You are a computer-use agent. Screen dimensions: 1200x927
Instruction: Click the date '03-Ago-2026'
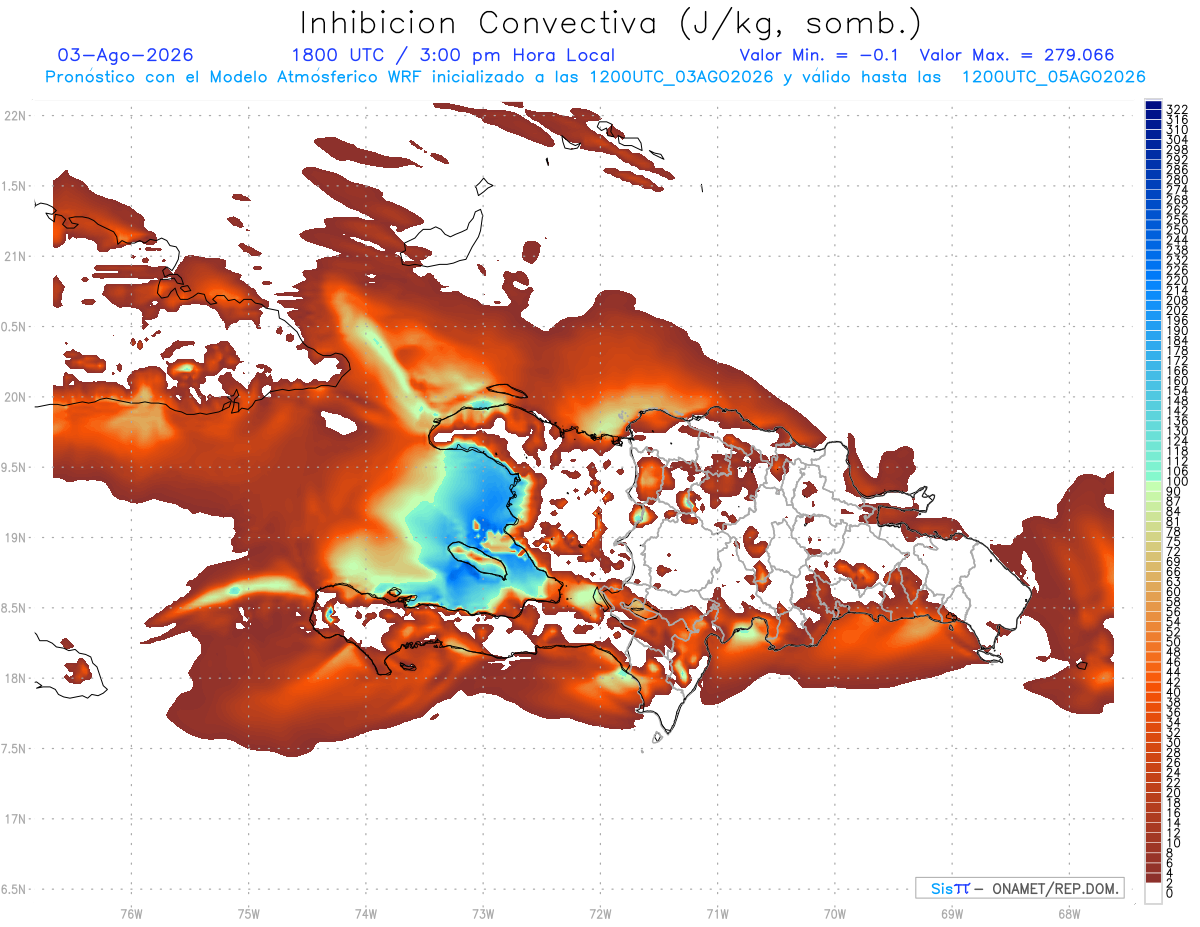point(126,55)
